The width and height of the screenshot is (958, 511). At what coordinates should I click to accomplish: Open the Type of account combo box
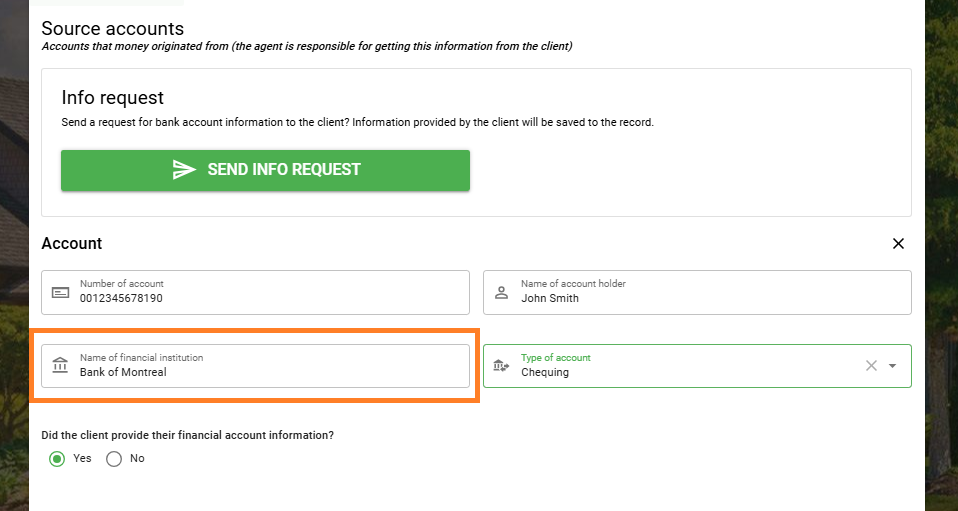tap(697, 366)
